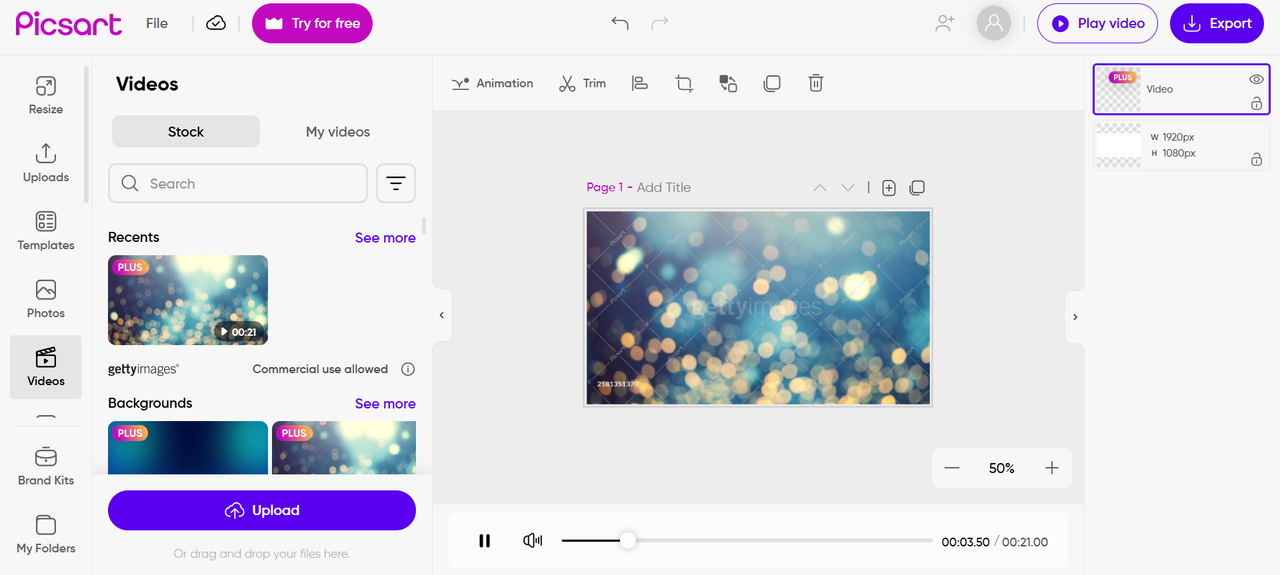Open the Templates panel
1280x575 pixels.
click(x=45, y=231)
